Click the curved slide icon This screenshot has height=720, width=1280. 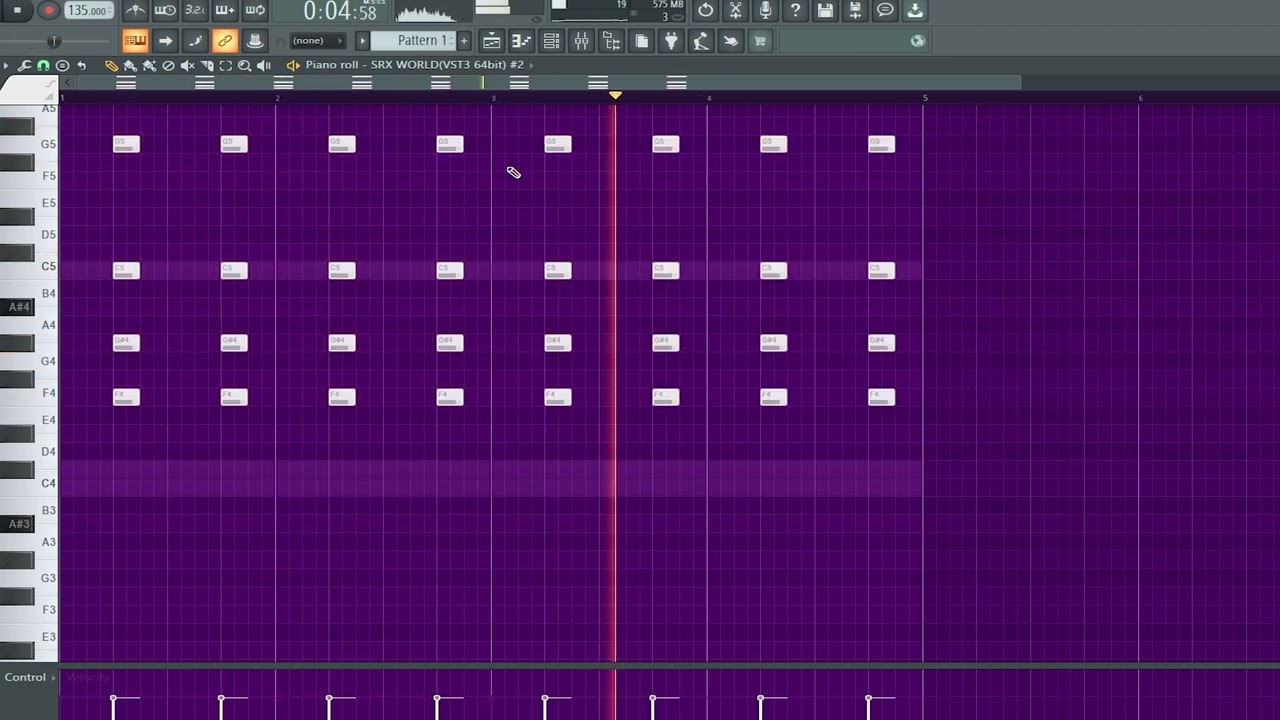[x=195, y=41]
